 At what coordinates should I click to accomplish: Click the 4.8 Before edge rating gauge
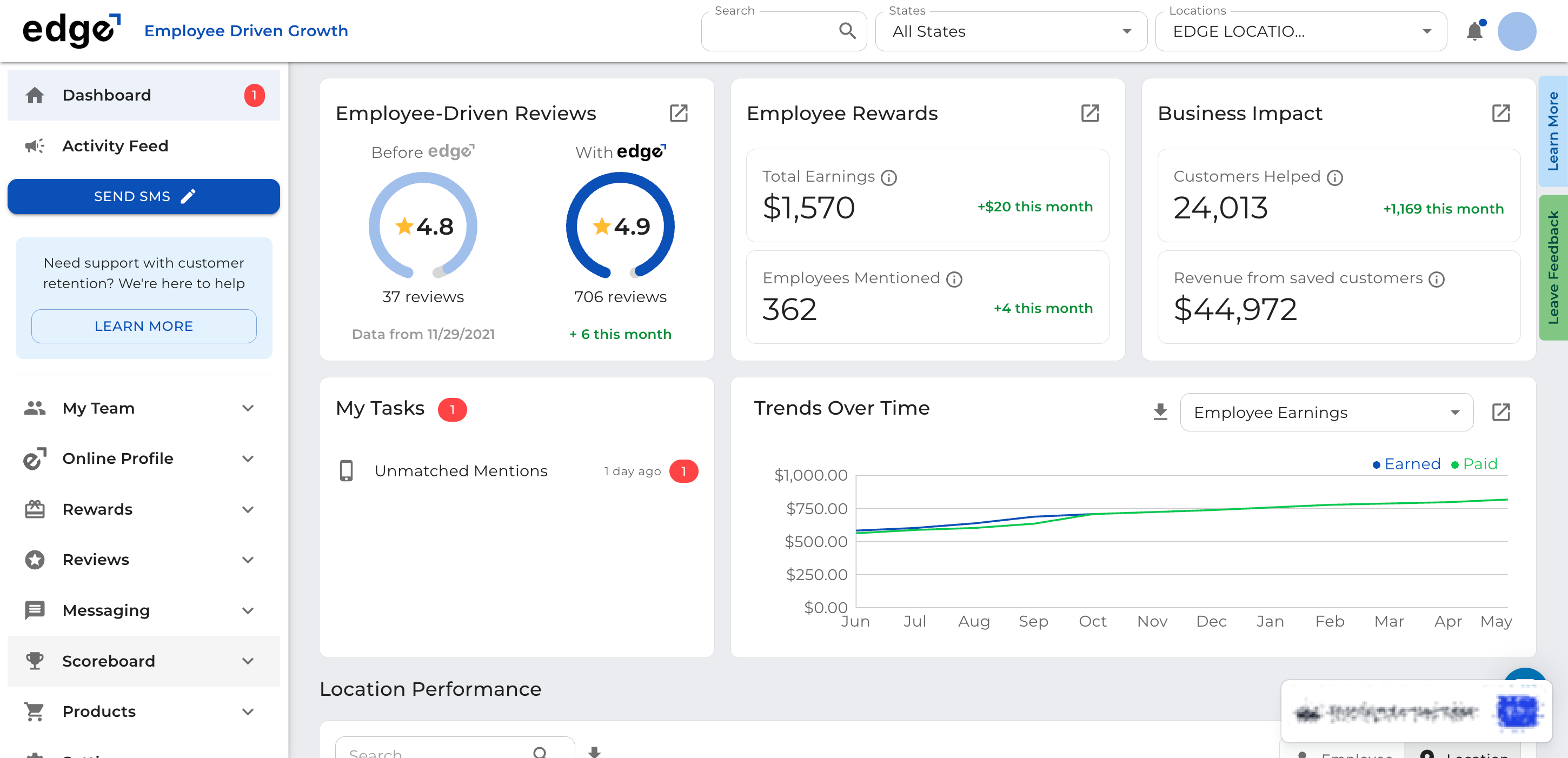(422, 225)
